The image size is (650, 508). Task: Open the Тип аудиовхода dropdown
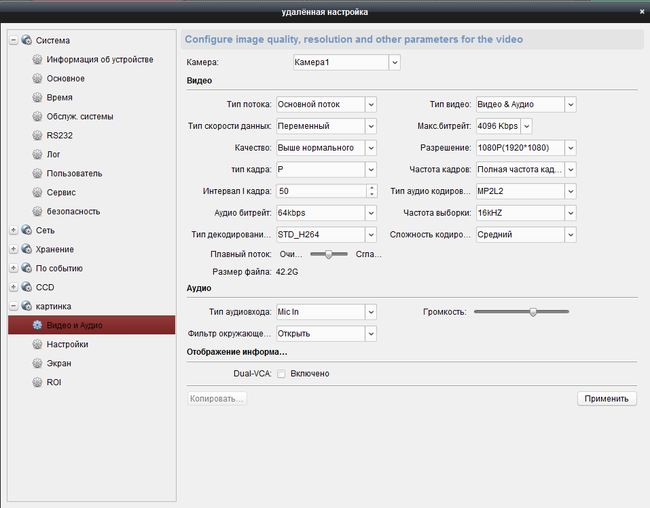point(371,312)
